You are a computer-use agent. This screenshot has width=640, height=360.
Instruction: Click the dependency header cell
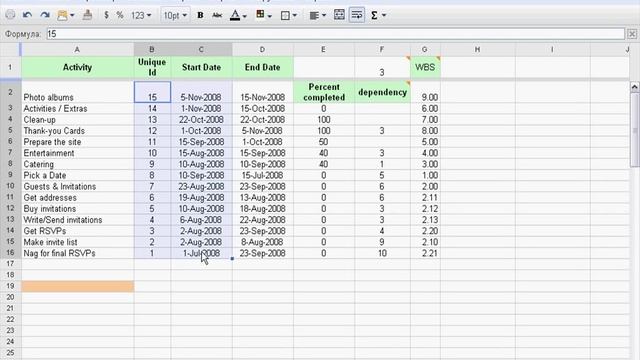tap(382, 92)
